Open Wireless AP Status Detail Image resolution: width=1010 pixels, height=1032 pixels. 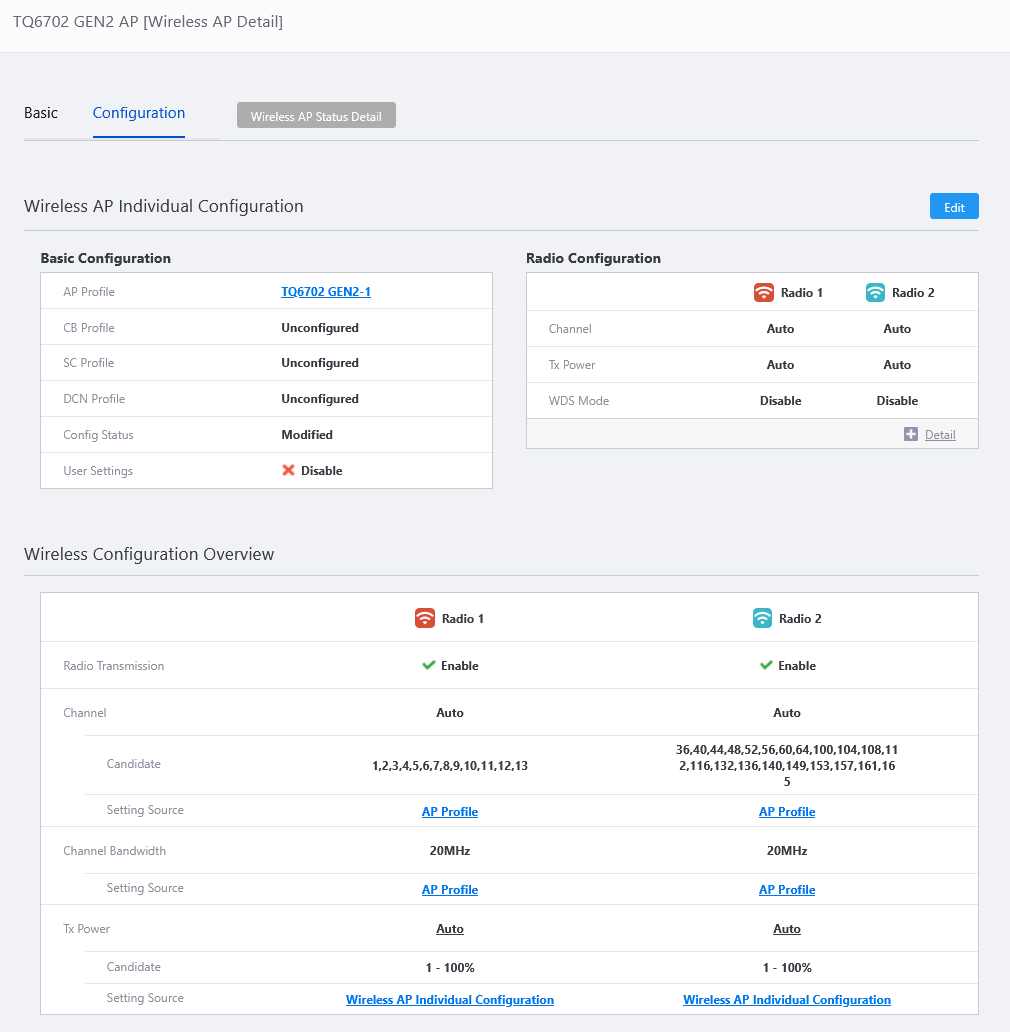(316, 116)
